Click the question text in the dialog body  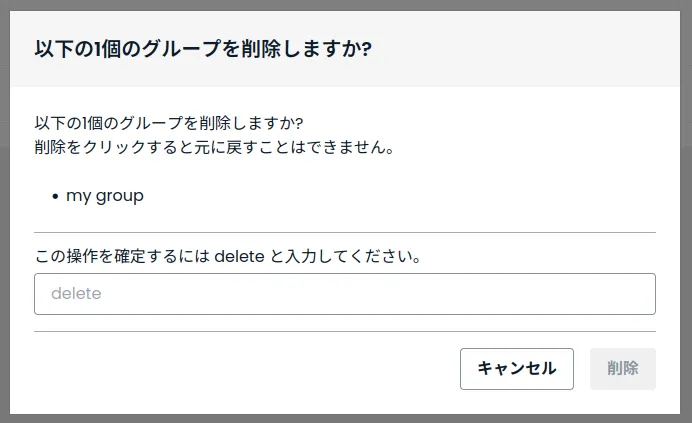point(169,124)
